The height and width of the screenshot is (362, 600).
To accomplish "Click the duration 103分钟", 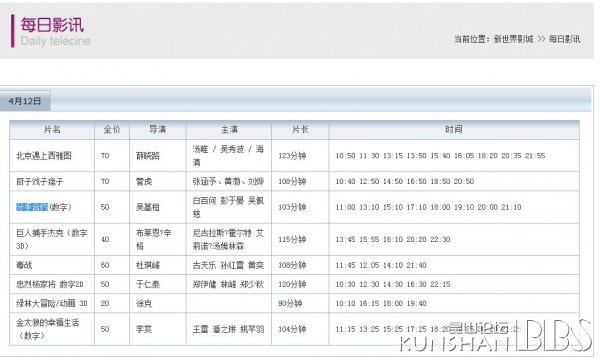I will click(292, 207).
